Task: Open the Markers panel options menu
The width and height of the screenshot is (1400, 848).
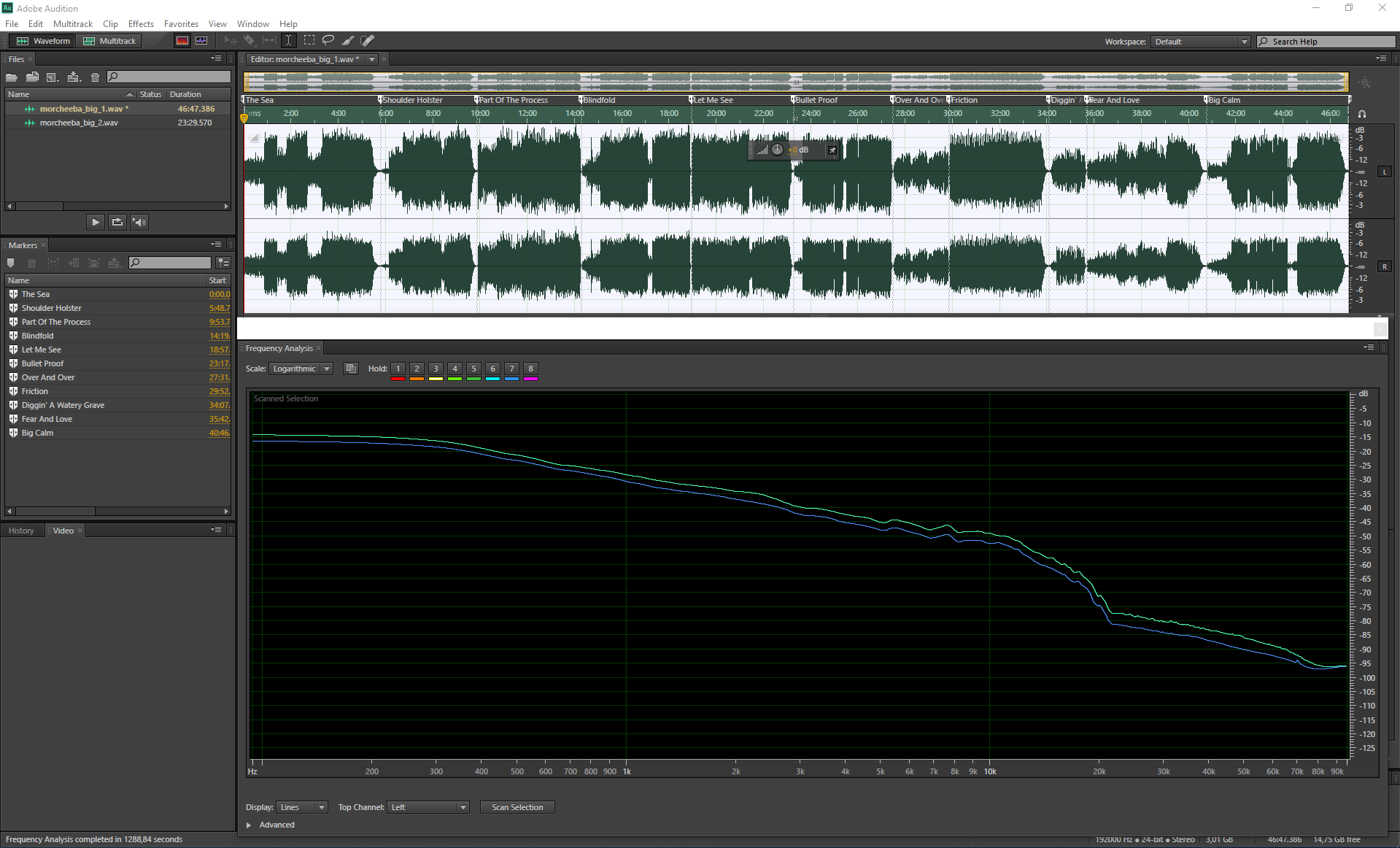Action: (216, 244)
